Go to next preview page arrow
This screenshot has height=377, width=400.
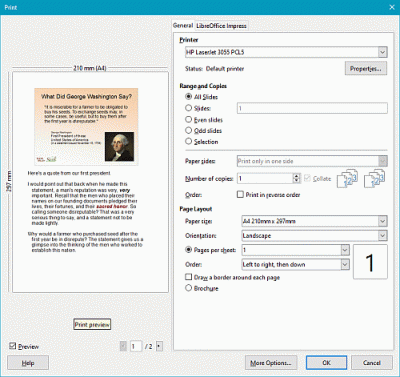point(159,347)
